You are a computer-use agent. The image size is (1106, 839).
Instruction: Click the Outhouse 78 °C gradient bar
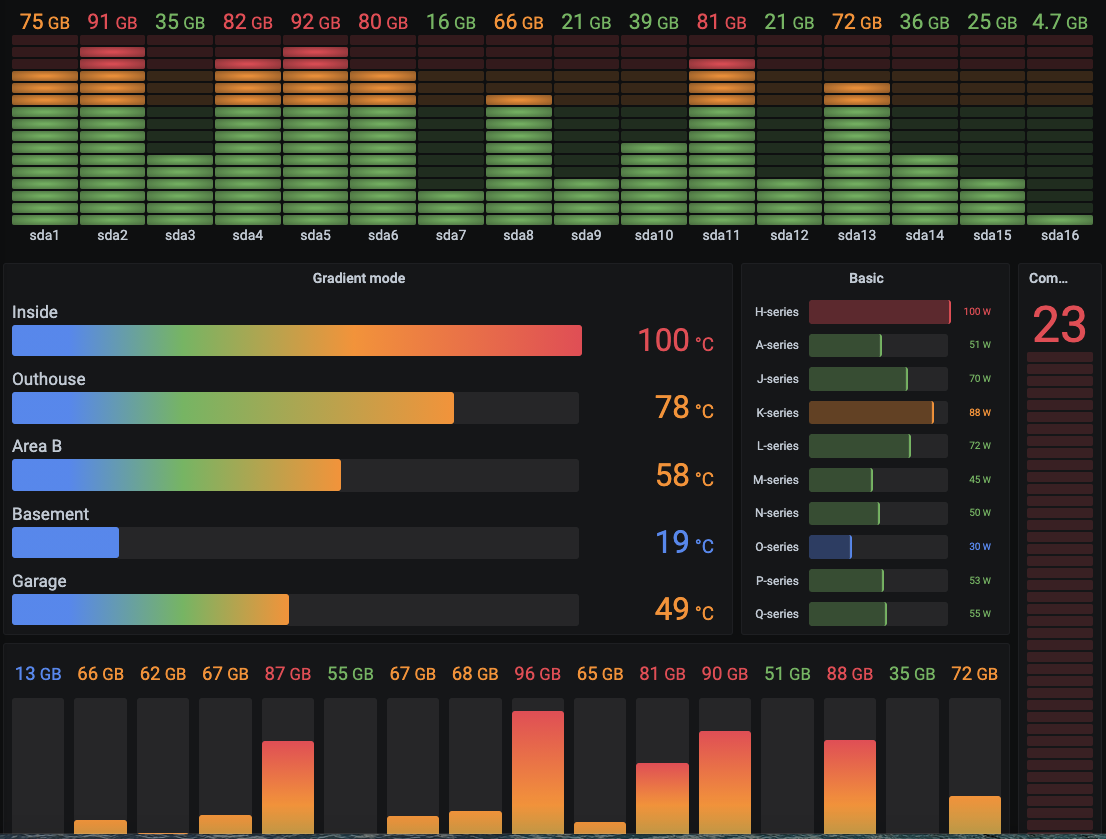[x=233, y=408]
